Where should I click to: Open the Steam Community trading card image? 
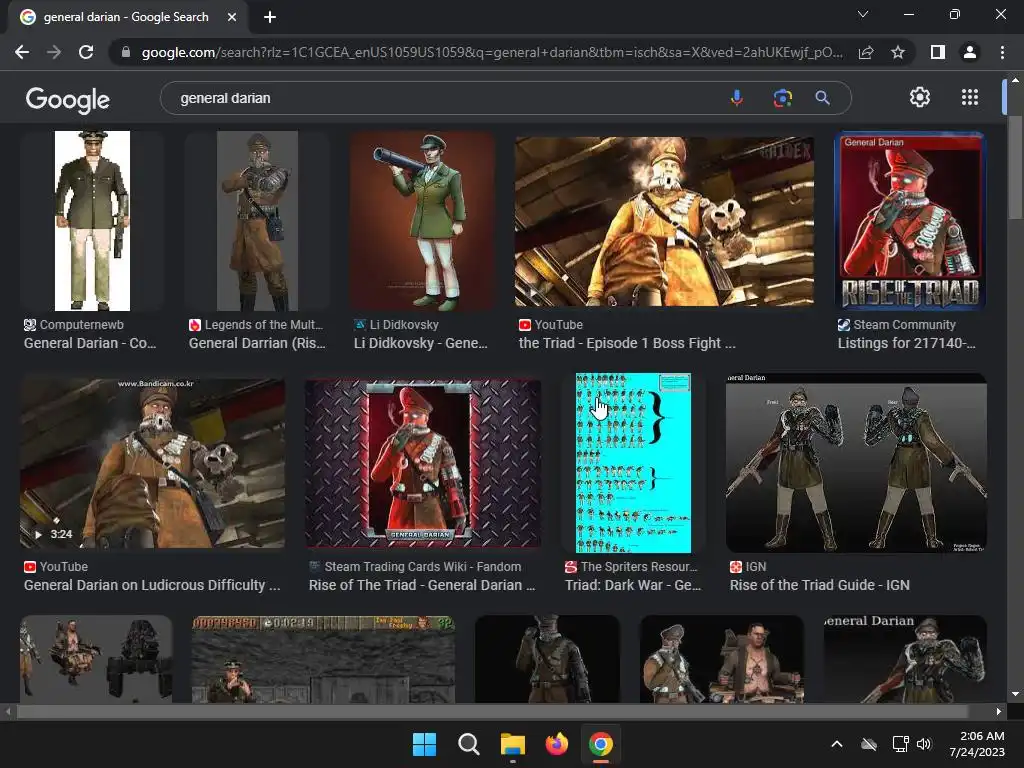(x=910, y=221)
